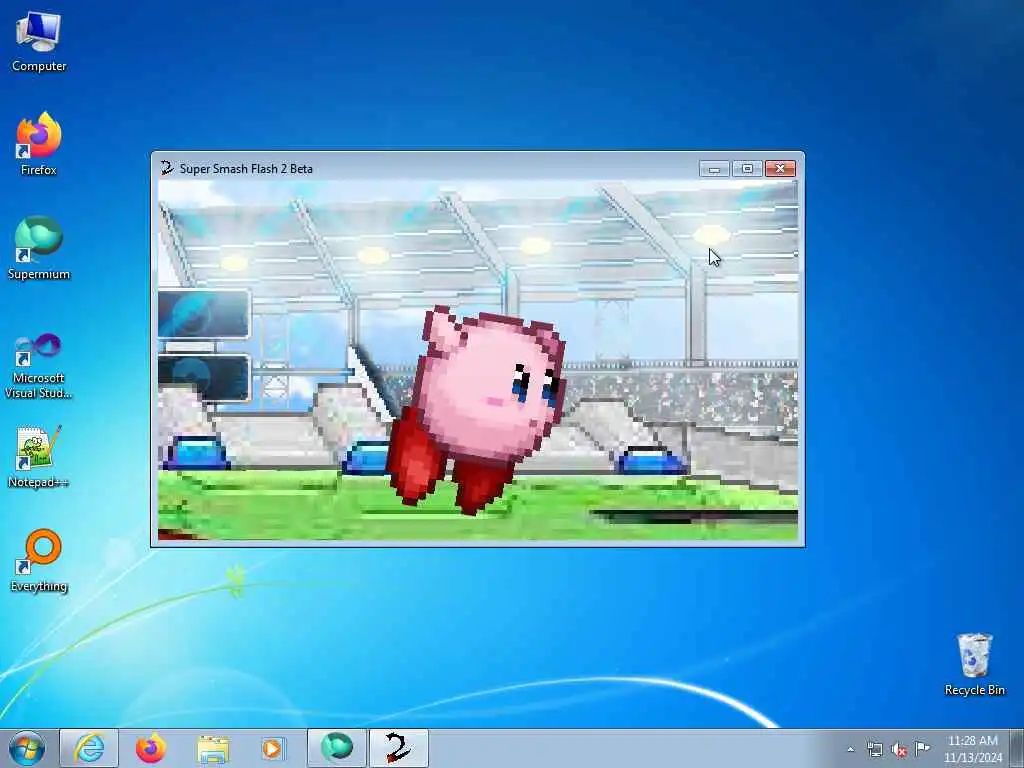1024x768 pixels.
Task: Click the Super Smash Flash 2 window icon
Action: [x=167, y=168]
